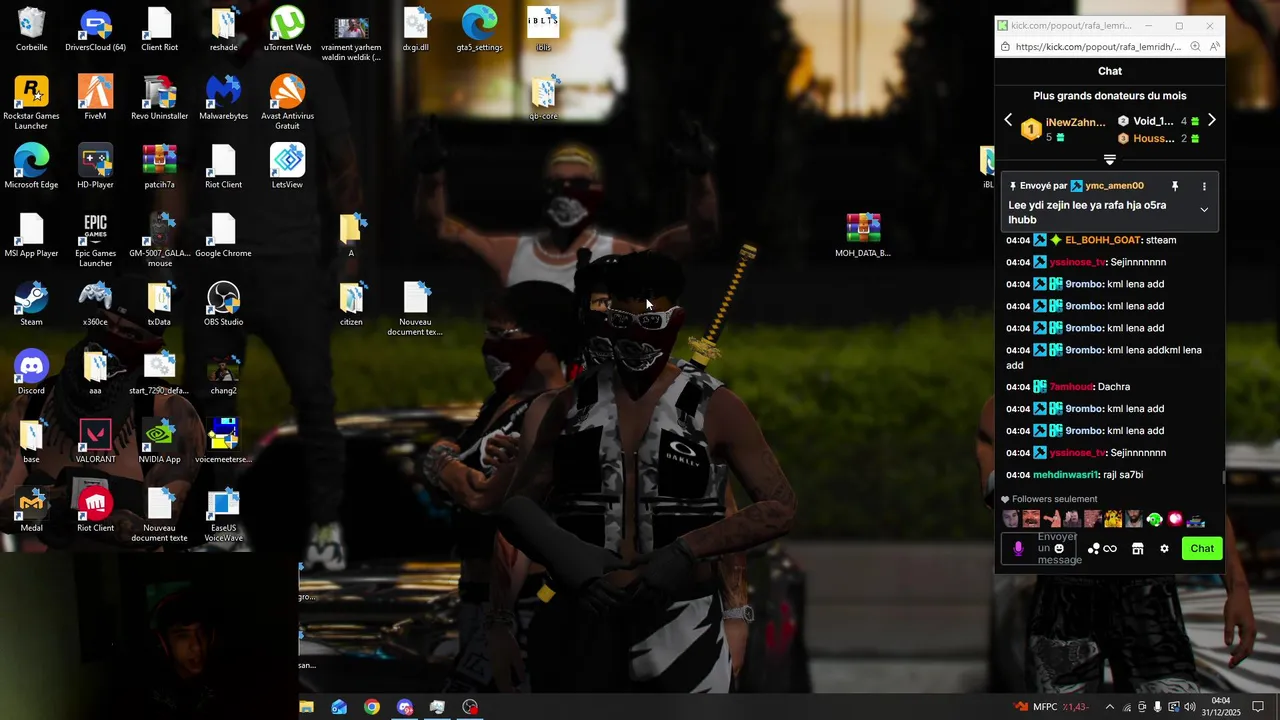The height and width of the screenshot is (720, 1280).
Task: Click the iNewZahn top donor name
Action: pyautogui.click(x=1076, y=122)
